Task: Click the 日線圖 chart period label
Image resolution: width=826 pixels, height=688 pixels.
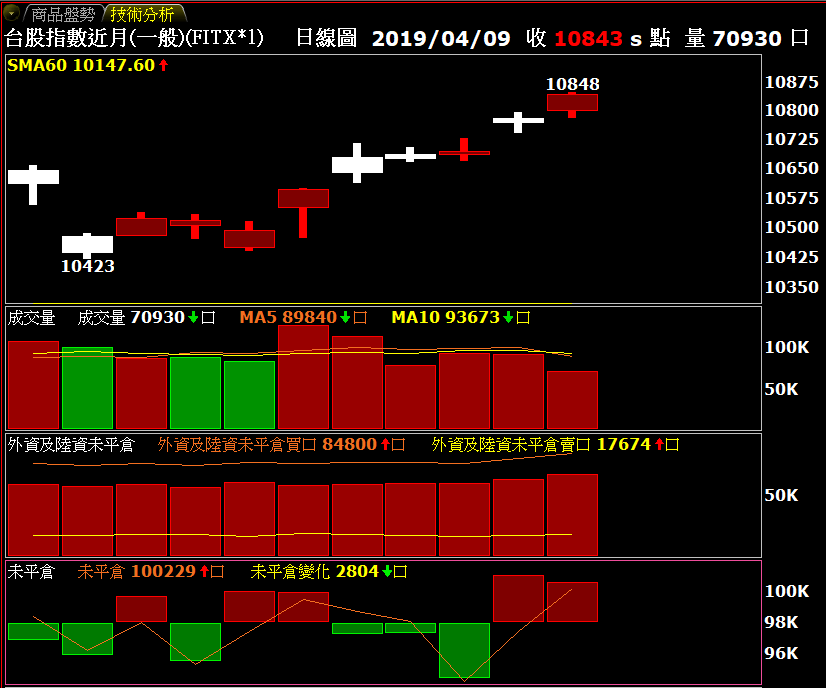Action: coord(326,37)
